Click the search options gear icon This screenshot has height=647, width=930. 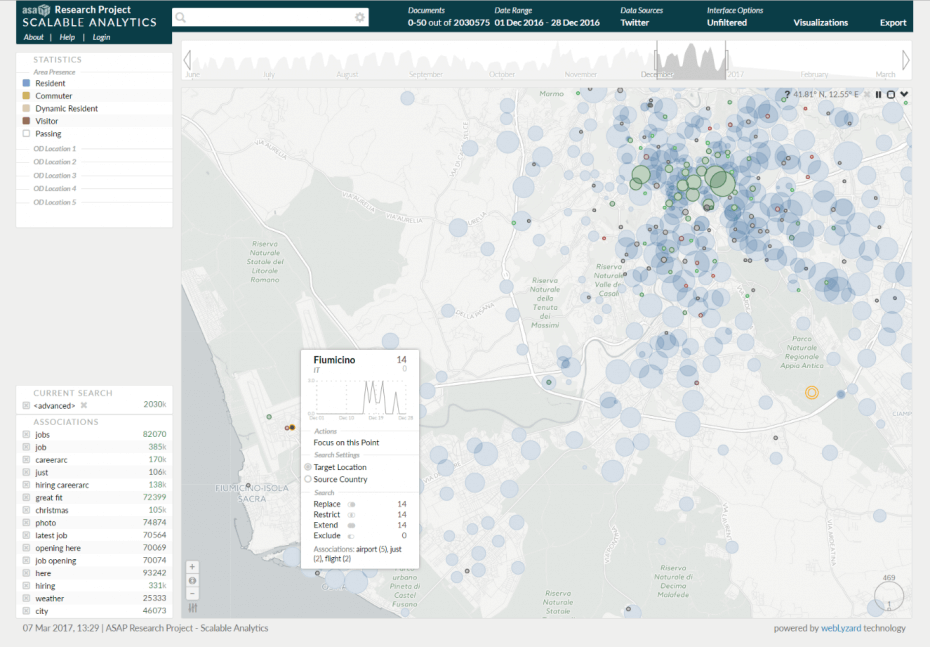click(x=360, y=17)
